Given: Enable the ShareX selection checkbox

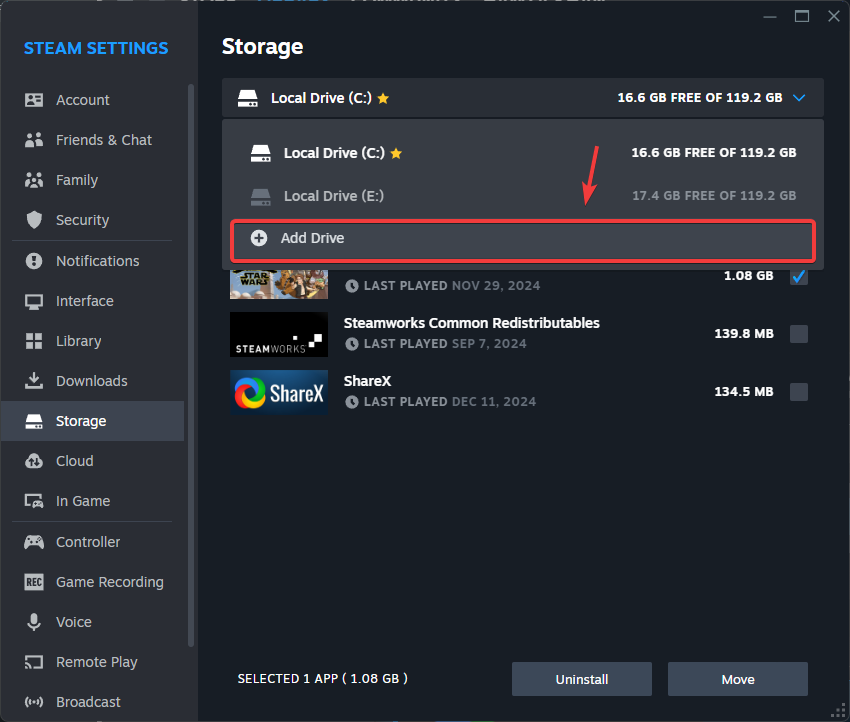Looking at the screenshot, I should (798, 392).
